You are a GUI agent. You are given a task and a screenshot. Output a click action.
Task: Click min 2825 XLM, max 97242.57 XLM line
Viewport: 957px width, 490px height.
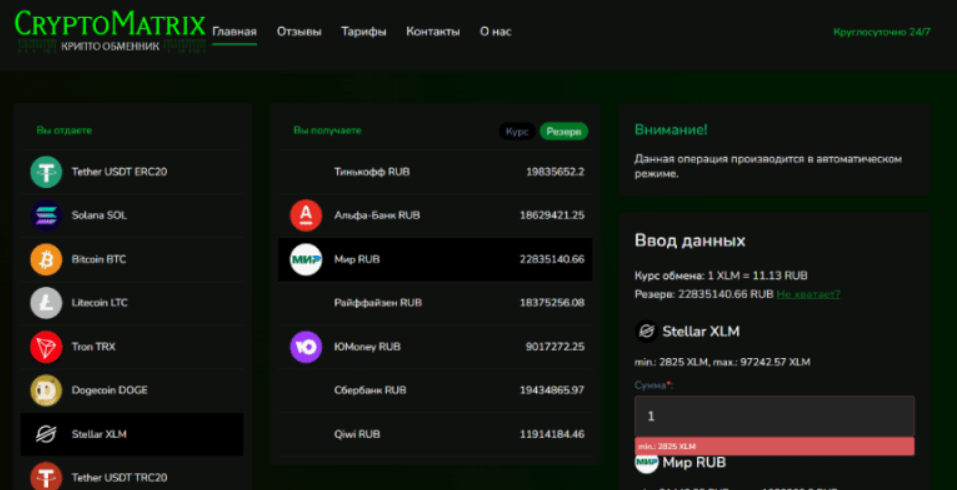[x=723, y=362]
